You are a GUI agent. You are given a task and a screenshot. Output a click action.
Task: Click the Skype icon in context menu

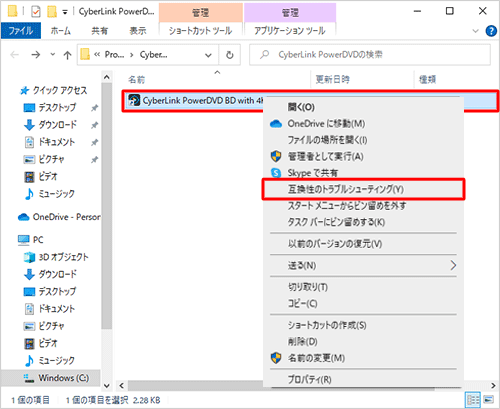[276, 172]
